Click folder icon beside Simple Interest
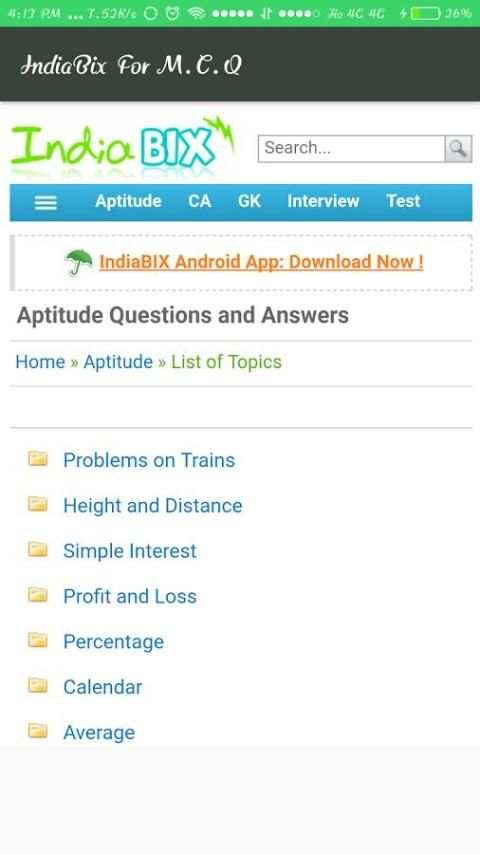Image resolution: width=480 pixels, height=854 pixels. pyautogui.click(x=38, y=549)
